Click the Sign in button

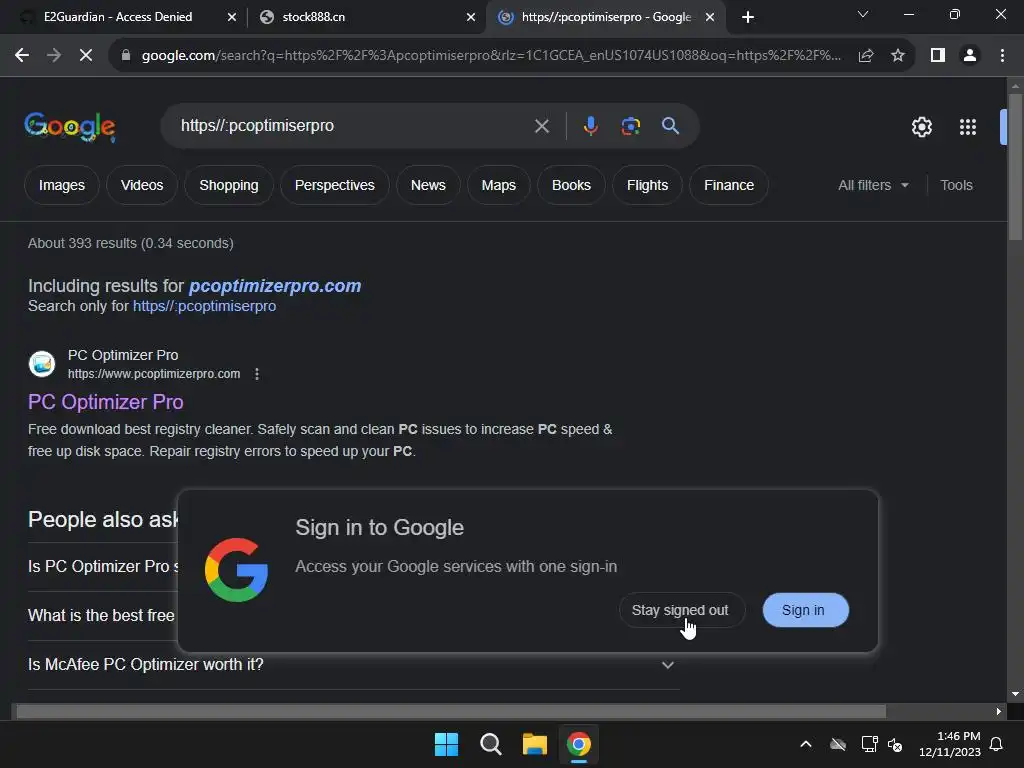coord(805,610)
